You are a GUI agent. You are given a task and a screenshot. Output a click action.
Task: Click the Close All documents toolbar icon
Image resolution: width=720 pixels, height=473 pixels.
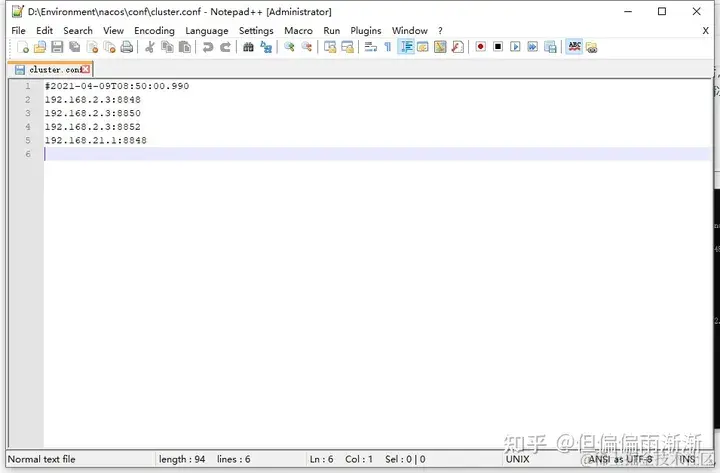(x=109, y=47)
